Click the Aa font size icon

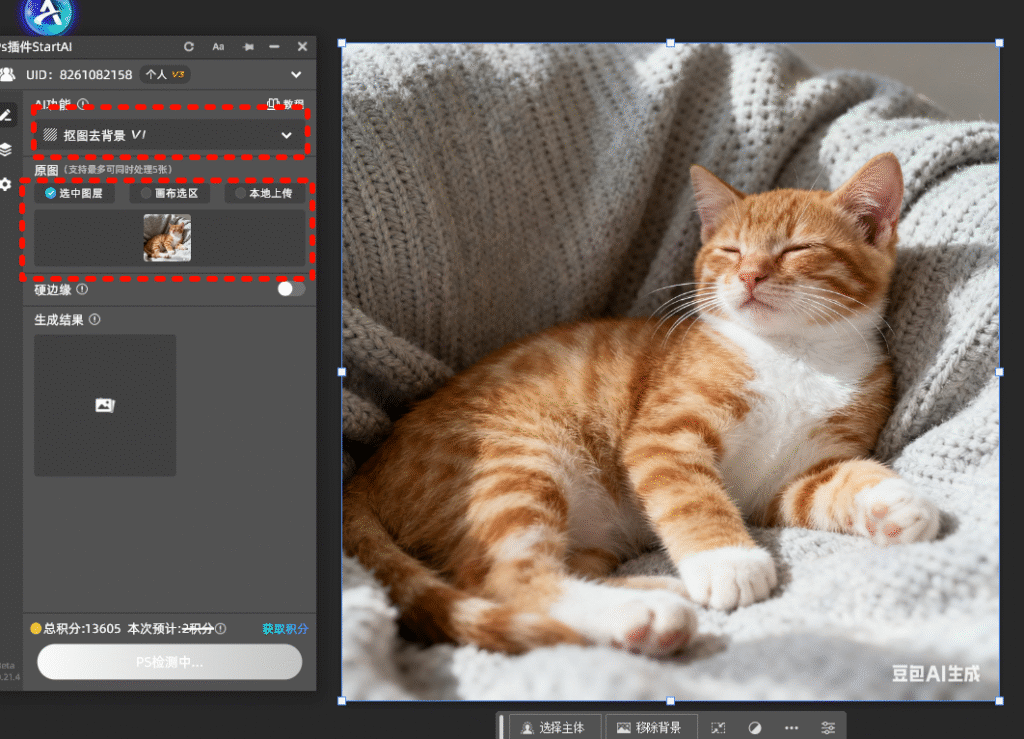coord(218,47)
